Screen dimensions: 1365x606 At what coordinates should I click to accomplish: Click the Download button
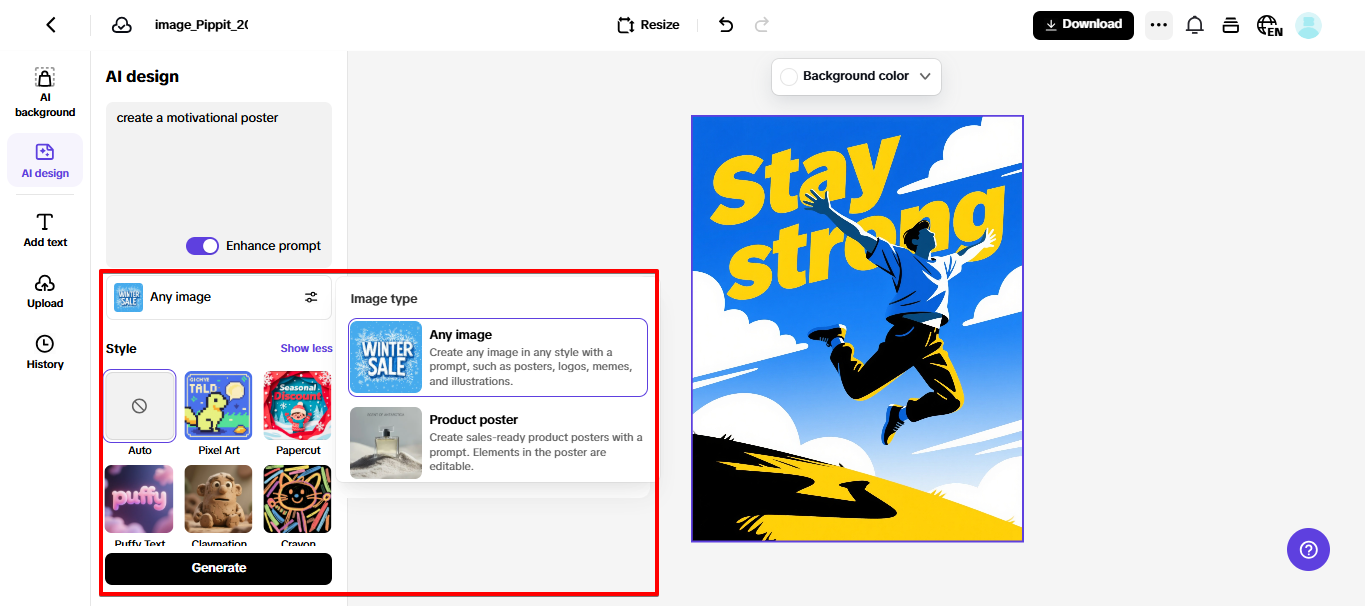[x=1083, y=25]
